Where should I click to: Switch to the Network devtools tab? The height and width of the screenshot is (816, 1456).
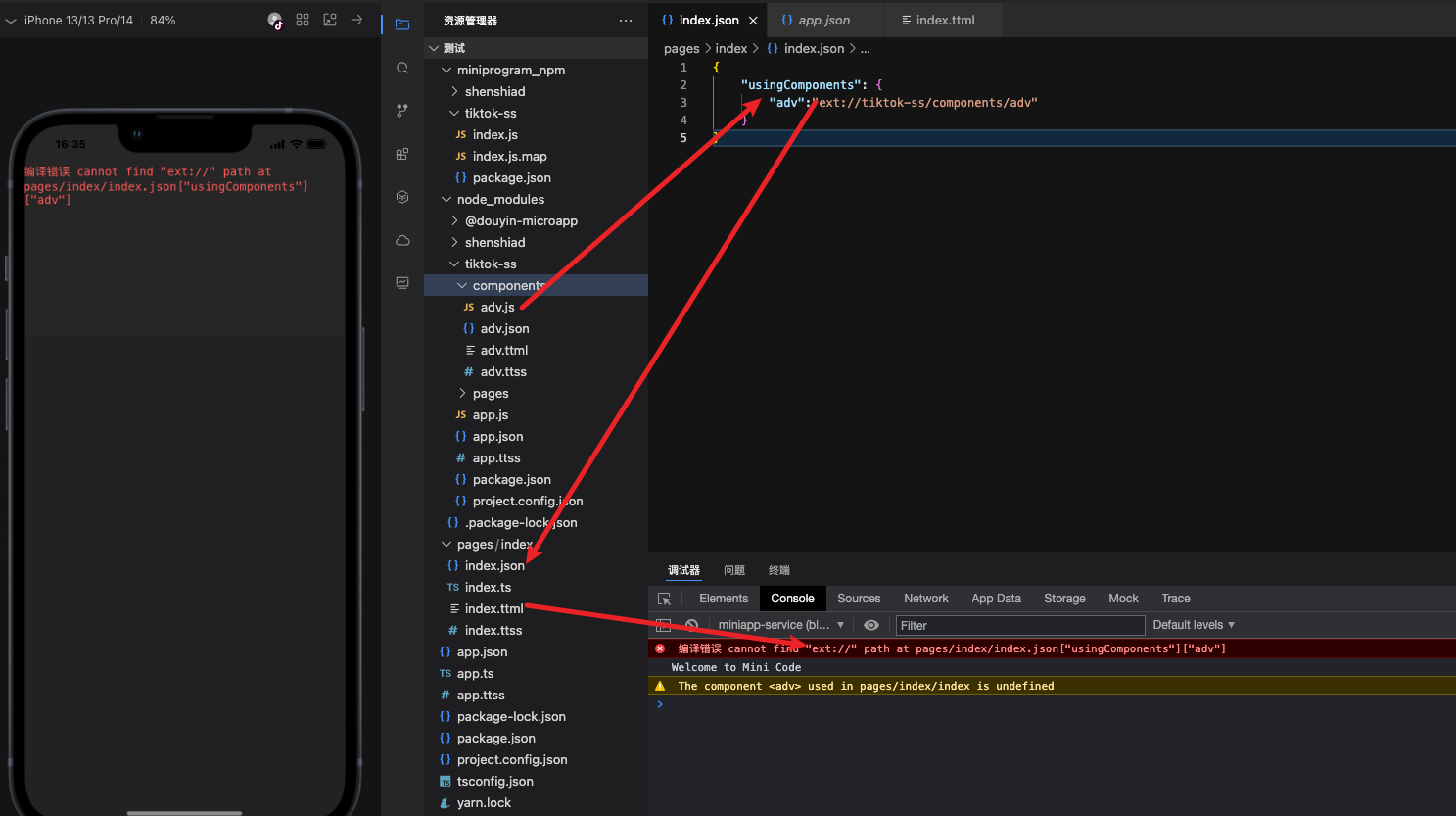(x=925, y=599)
